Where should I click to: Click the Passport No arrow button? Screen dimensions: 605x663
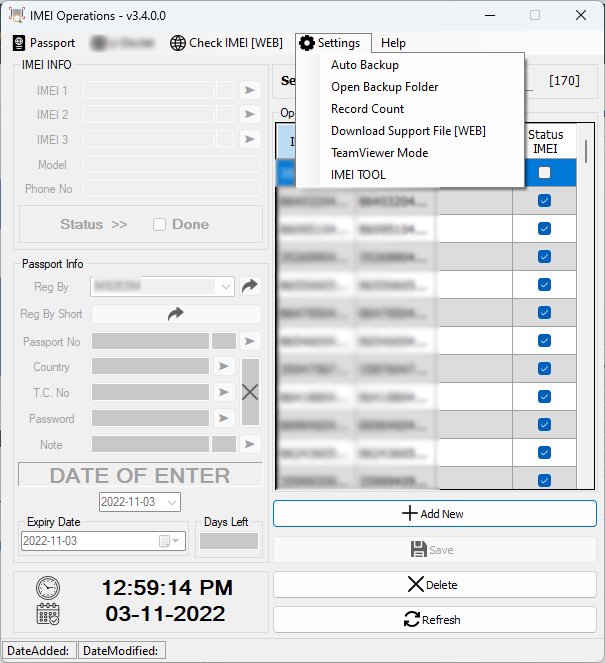[x=250, y=341]
